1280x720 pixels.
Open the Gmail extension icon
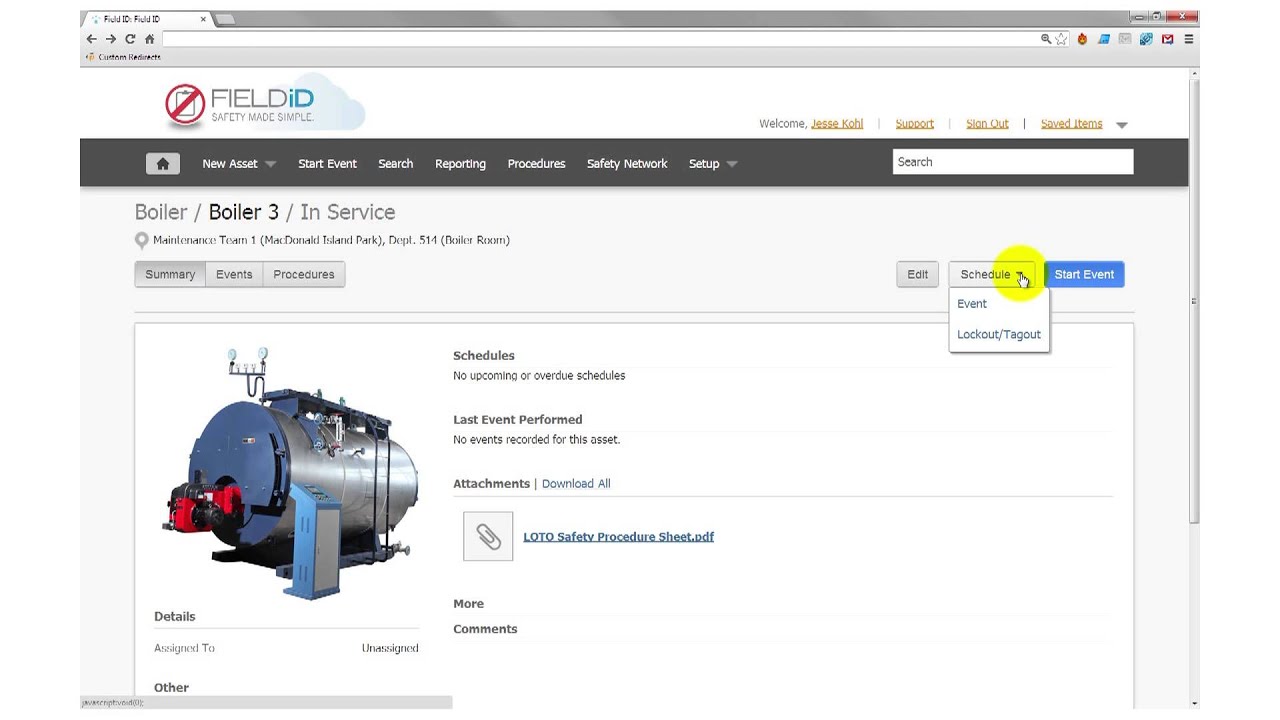pyautogui.click(x=1167, y=39)
